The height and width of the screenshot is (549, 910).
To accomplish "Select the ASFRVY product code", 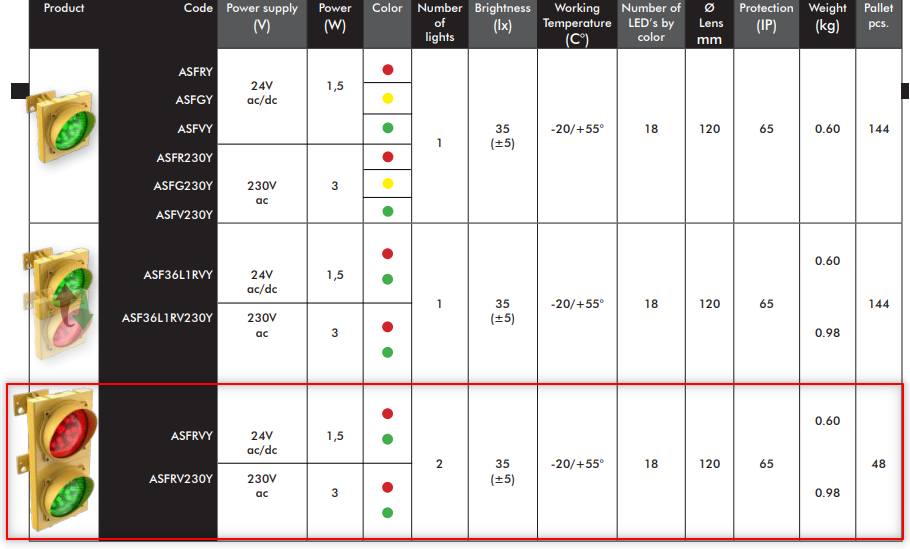I will pyautogui.click(x=192, y=436).
